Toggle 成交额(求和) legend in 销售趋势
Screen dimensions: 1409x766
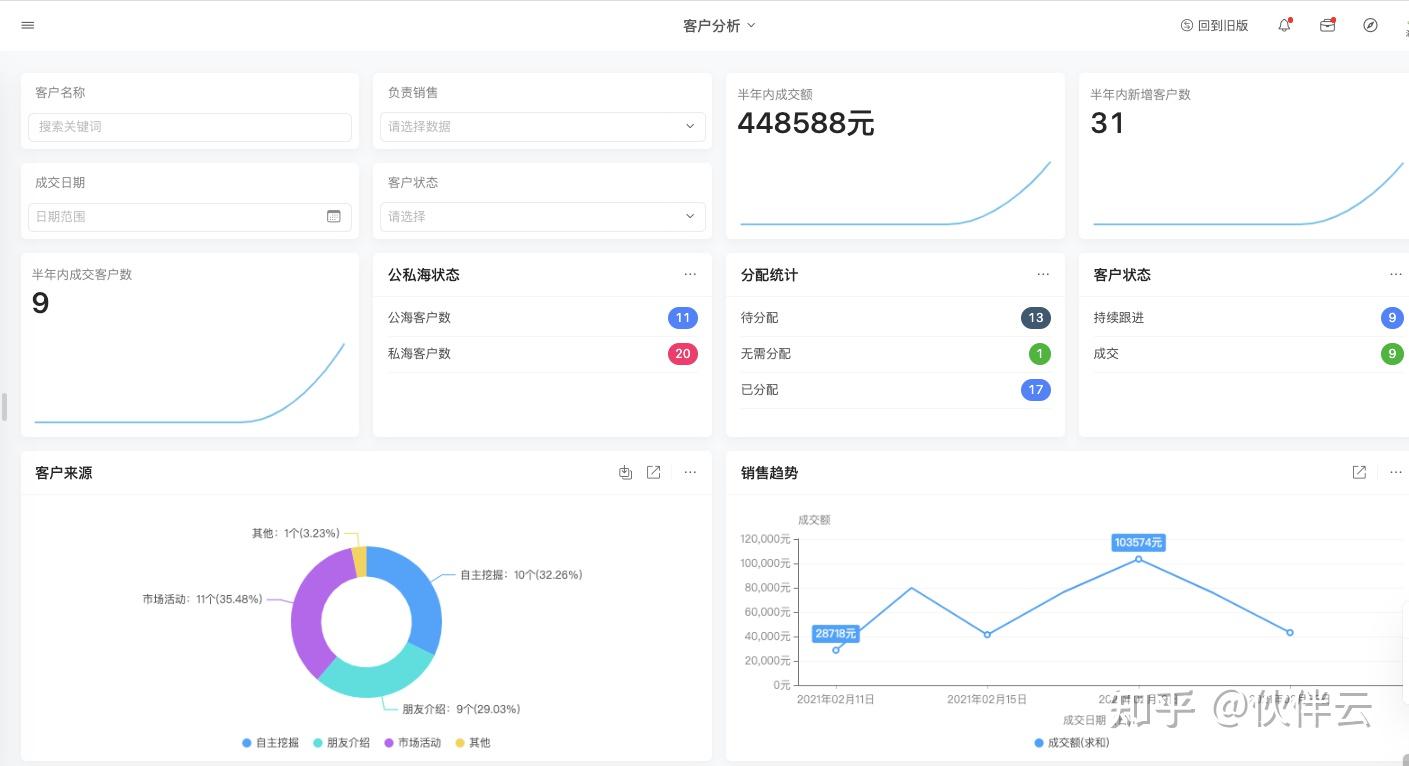tap(1072, 743)
